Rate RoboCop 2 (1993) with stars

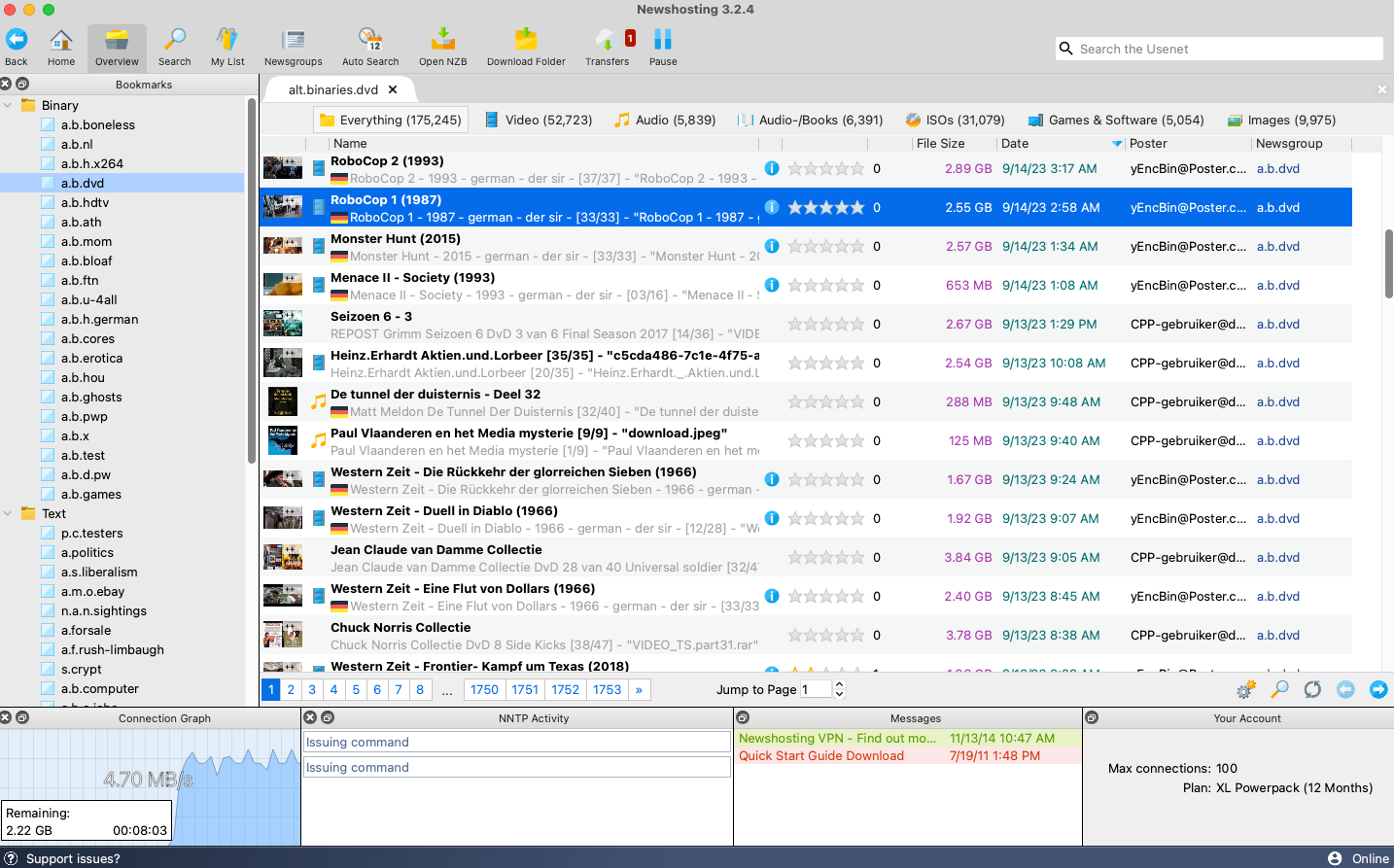tap(826, 168)
